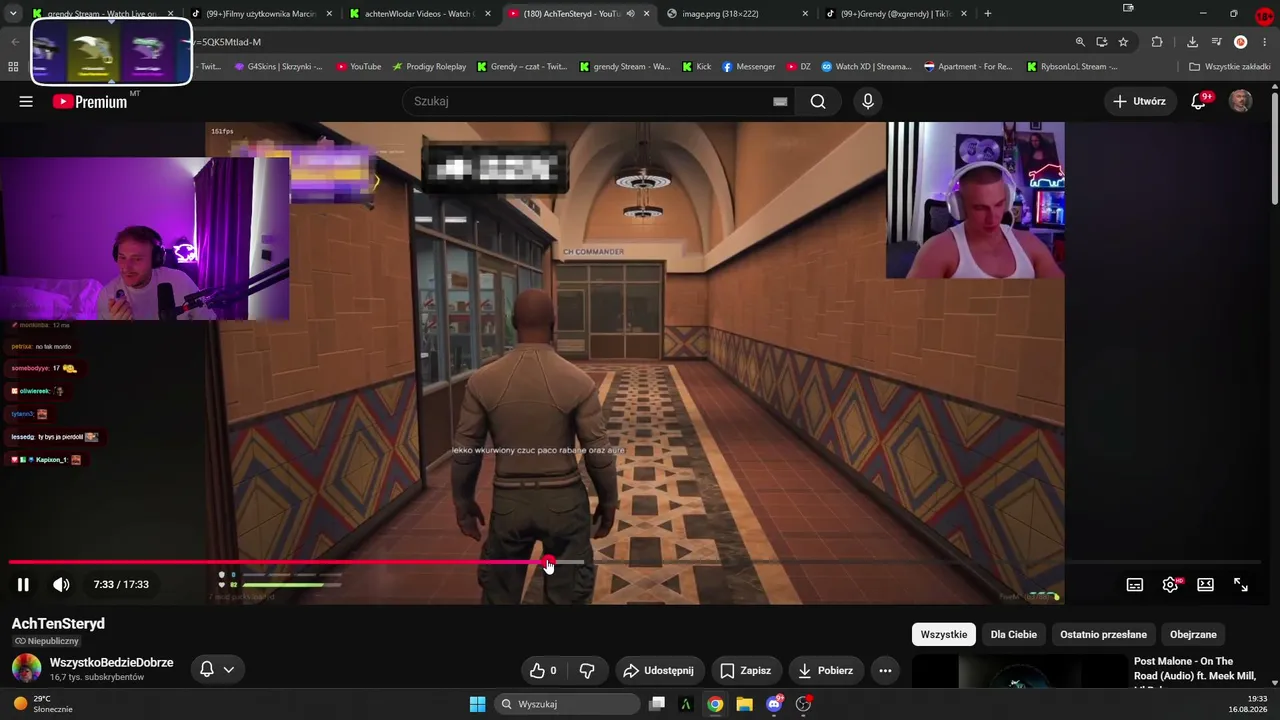Open the Prodigy Roleplay bookmark
Viewport: 1280px width, 720px height.
(429, 67)
